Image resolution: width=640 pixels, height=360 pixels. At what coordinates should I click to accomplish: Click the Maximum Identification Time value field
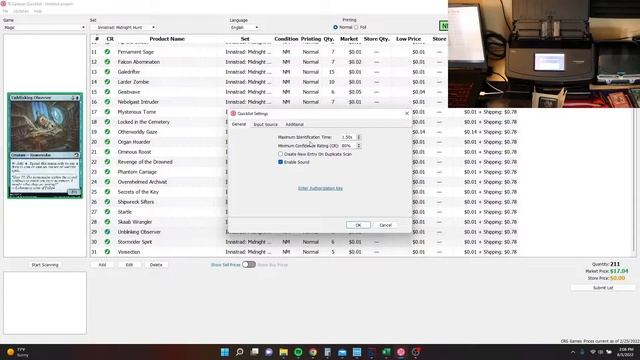pyautogui.click(x=349, y=137)
